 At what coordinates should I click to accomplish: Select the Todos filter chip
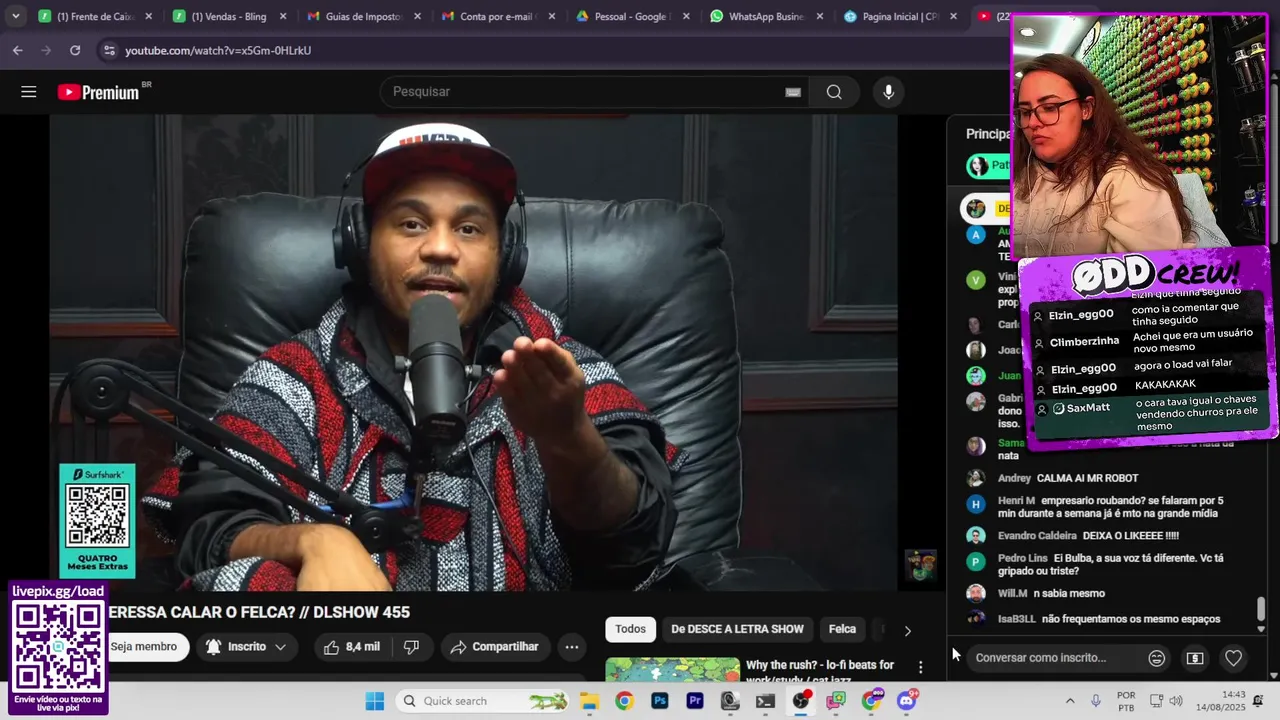(x=630, y=629)
